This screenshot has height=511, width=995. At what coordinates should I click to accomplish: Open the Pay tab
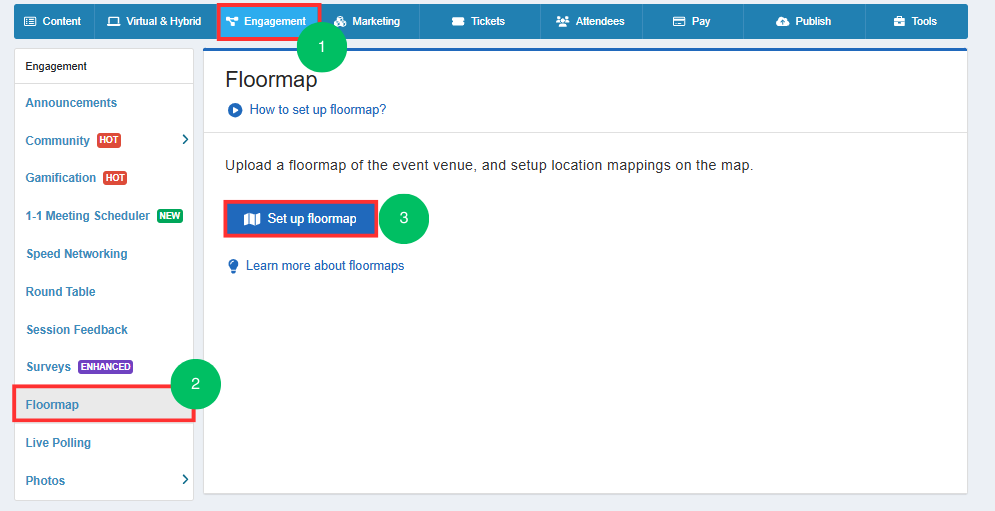pyautogui.click(x=692, y=21)
